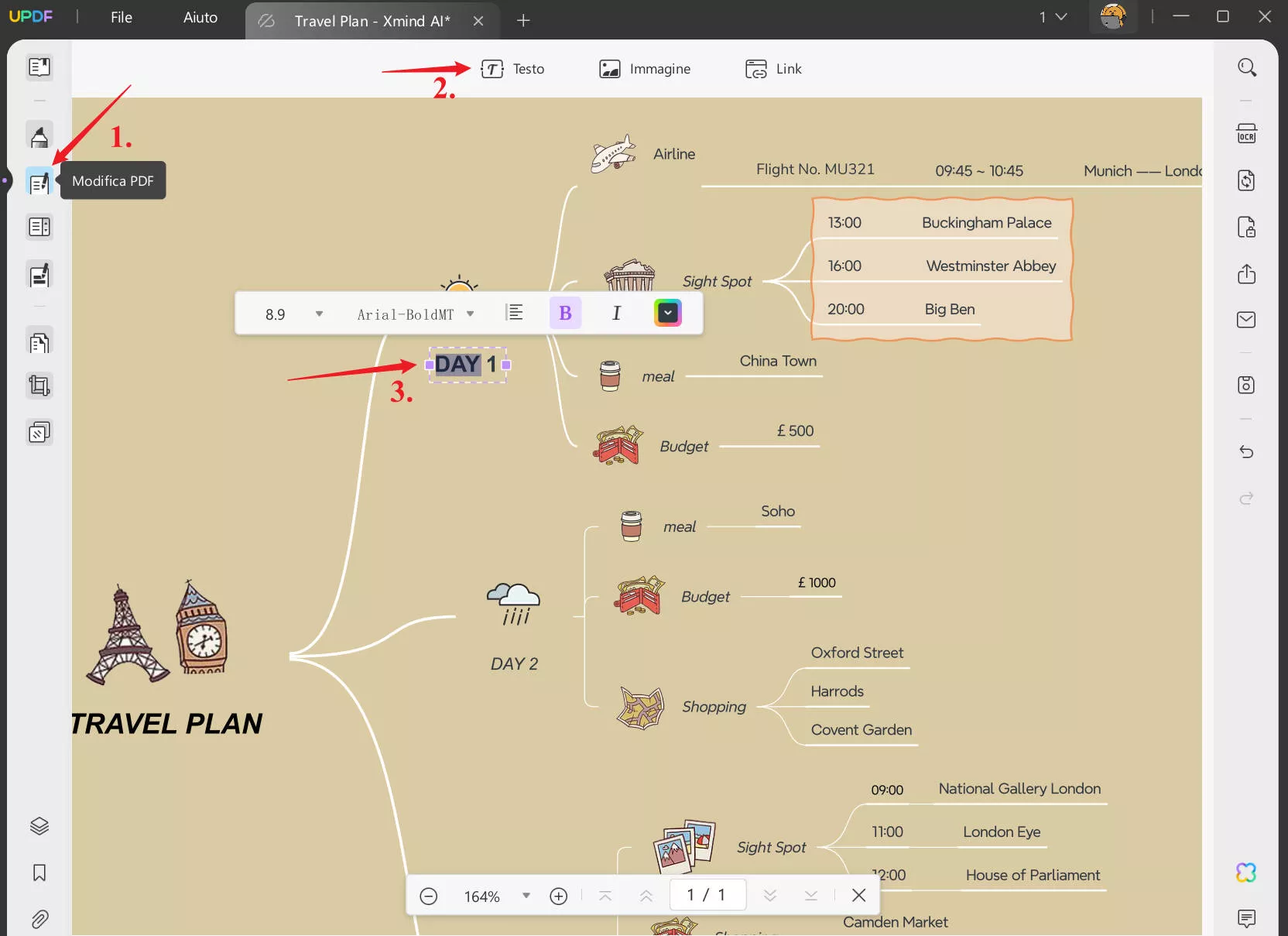
Task: Click the Westminster Abbey entry
Action: 991,266
